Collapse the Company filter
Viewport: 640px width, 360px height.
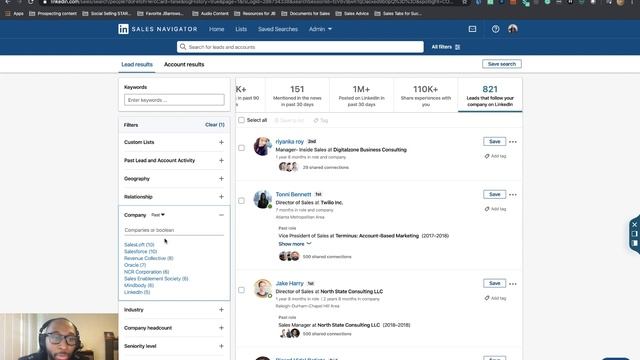(x=221, y=215)
